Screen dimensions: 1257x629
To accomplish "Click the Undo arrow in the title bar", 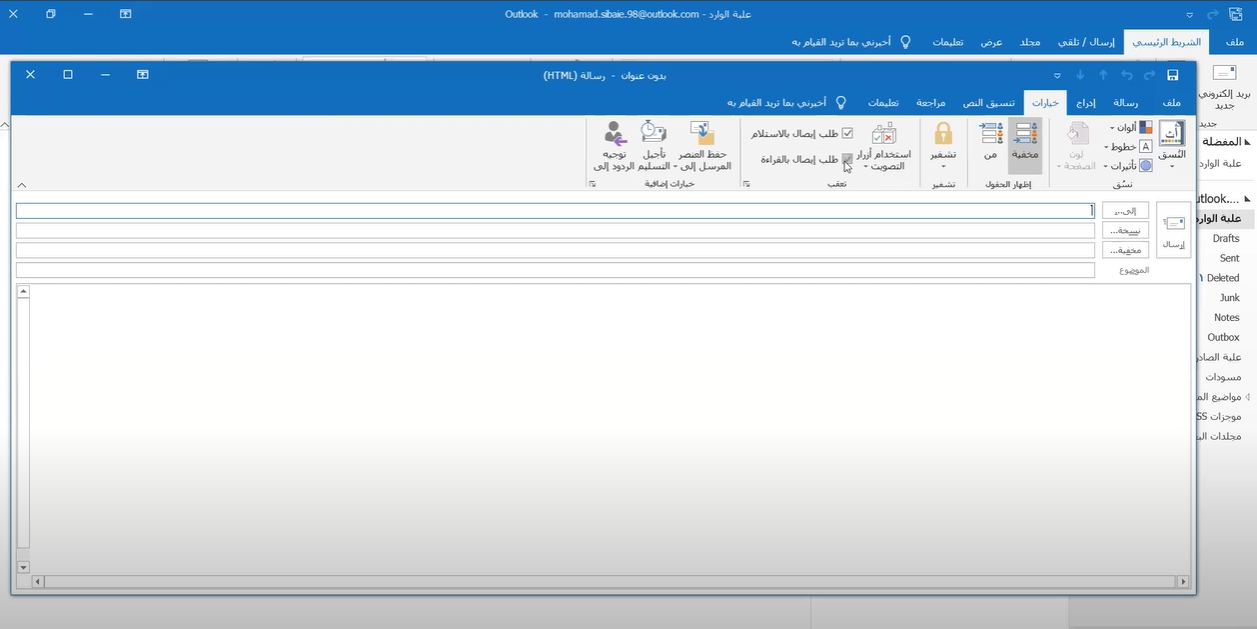I will (1127, 75).
